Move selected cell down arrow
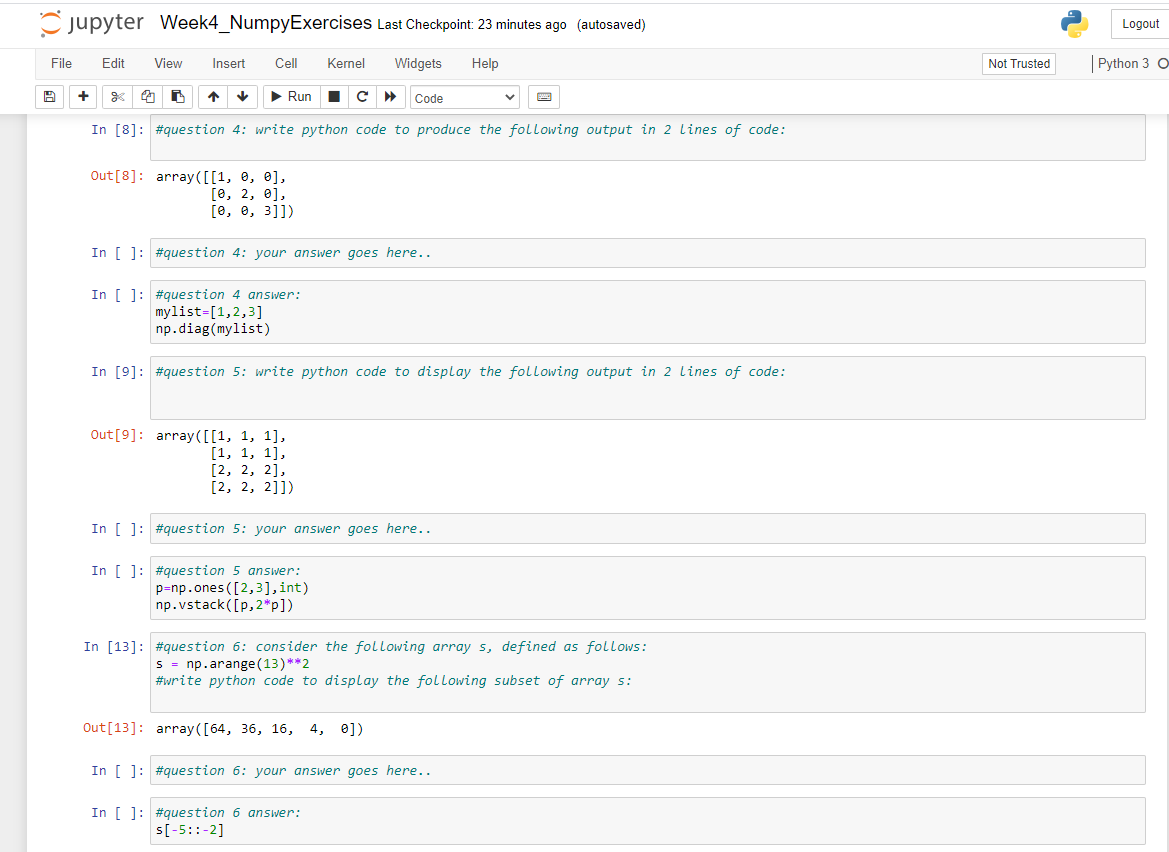This screenshot has height=852, width=1169. tap(242, 97)
